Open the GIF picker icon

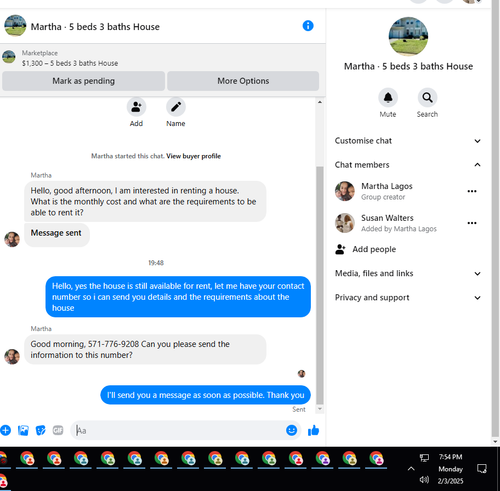[58, 430]
